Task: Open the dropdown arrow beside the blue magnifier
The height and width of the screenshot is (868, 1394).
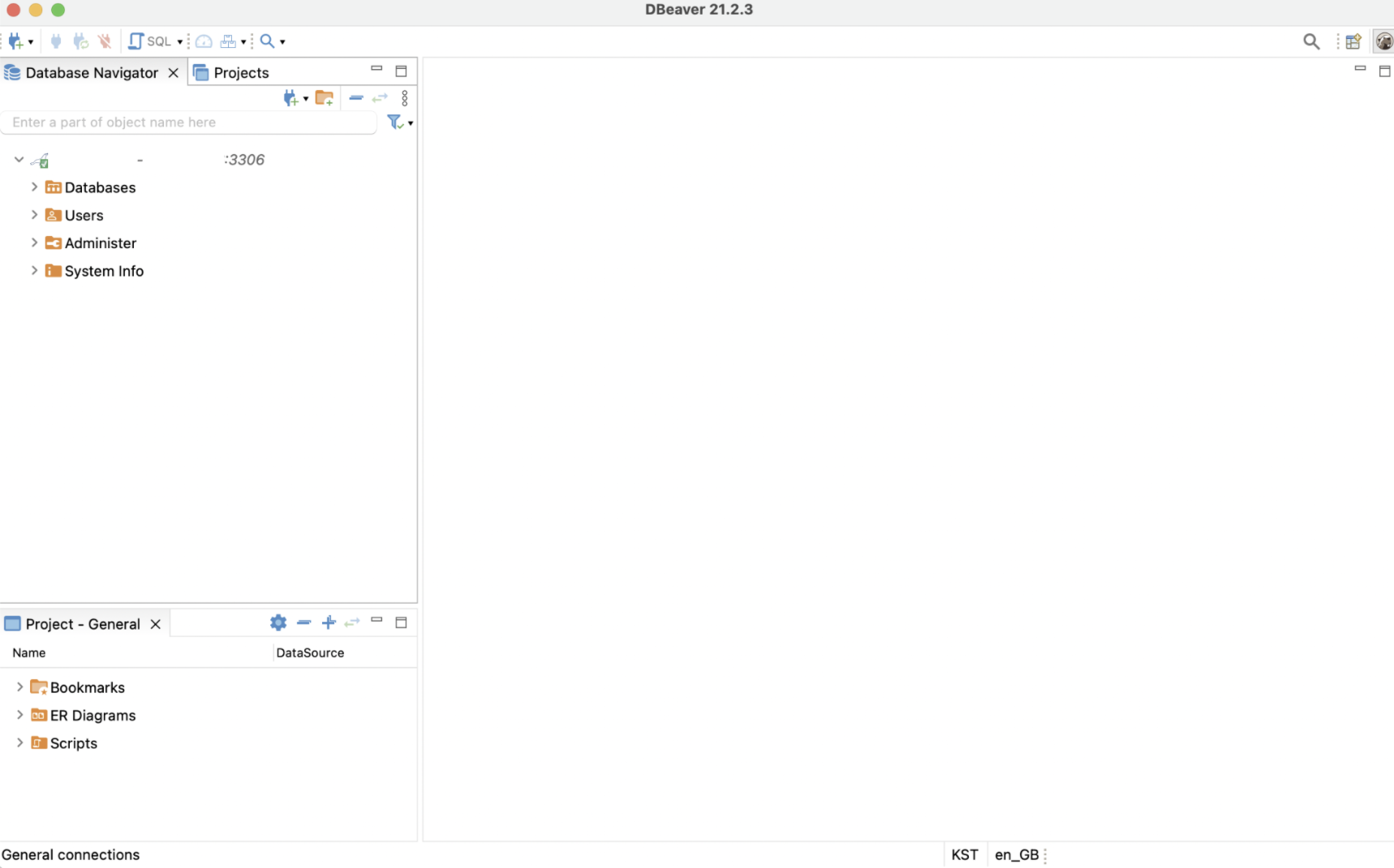Action: [282, 42]
